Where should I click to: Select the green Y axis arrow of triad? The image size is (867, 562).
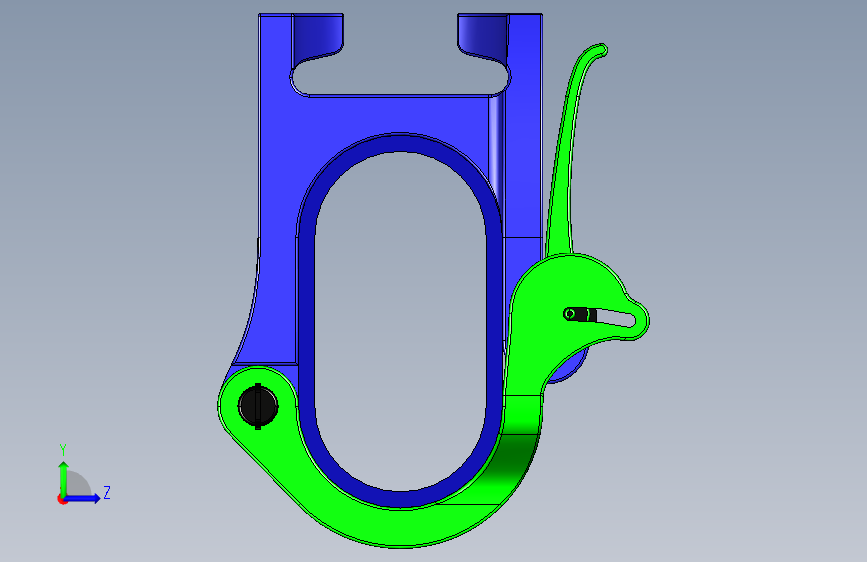click(64, 478)
